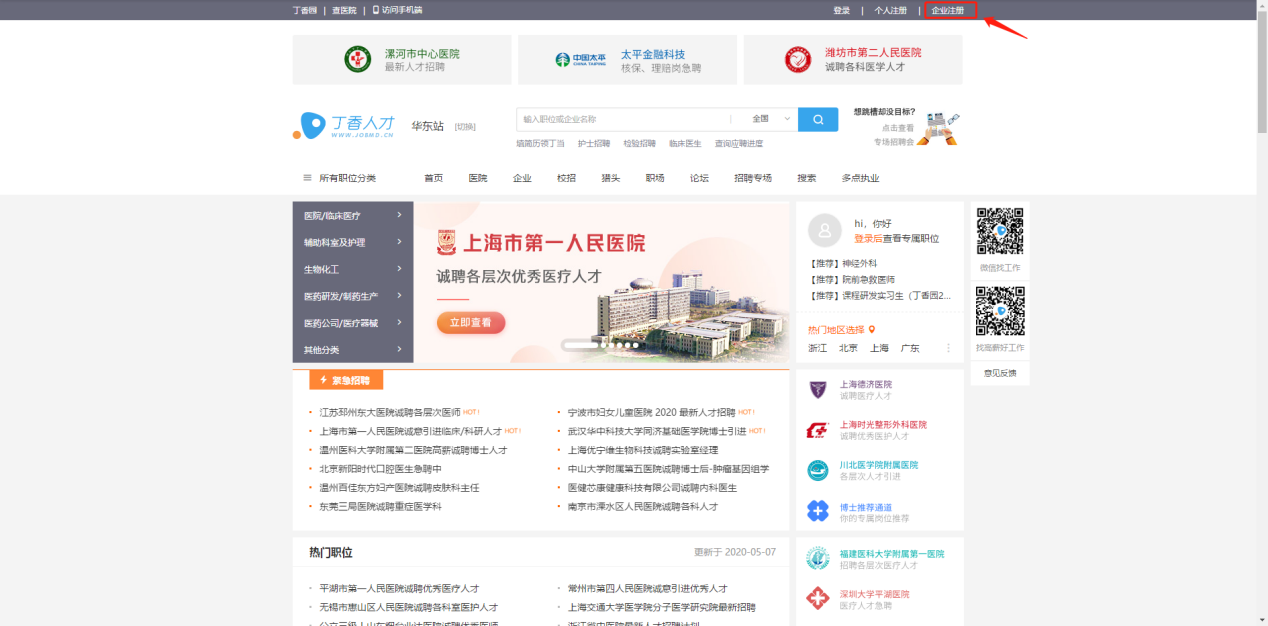Viewport: 1268px width, 626px height.
Task: Open 平湖市第一人民医院诚聘优秀医疗人才 listing
Action: pyautogui.click(x=399, y=589)
